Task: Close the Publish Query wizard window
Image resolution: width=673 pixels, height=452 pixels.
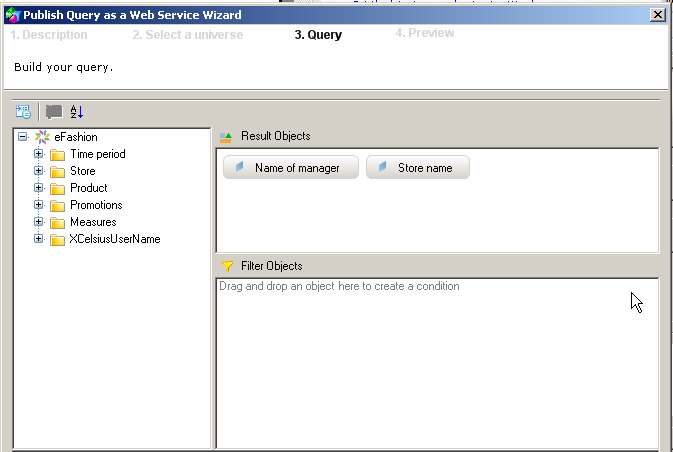Action: point(658,15)
